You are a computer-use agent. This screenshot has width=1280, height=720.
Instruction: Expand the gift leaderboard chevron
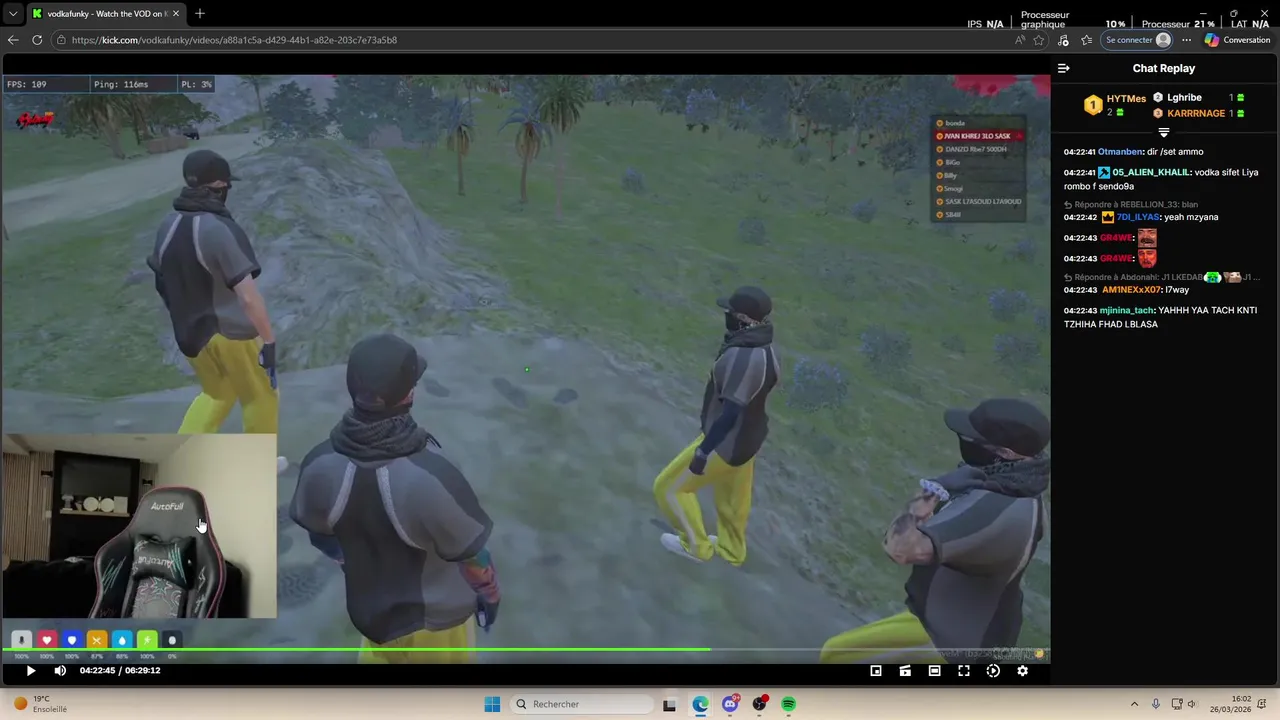click(x=1163, y=132)
